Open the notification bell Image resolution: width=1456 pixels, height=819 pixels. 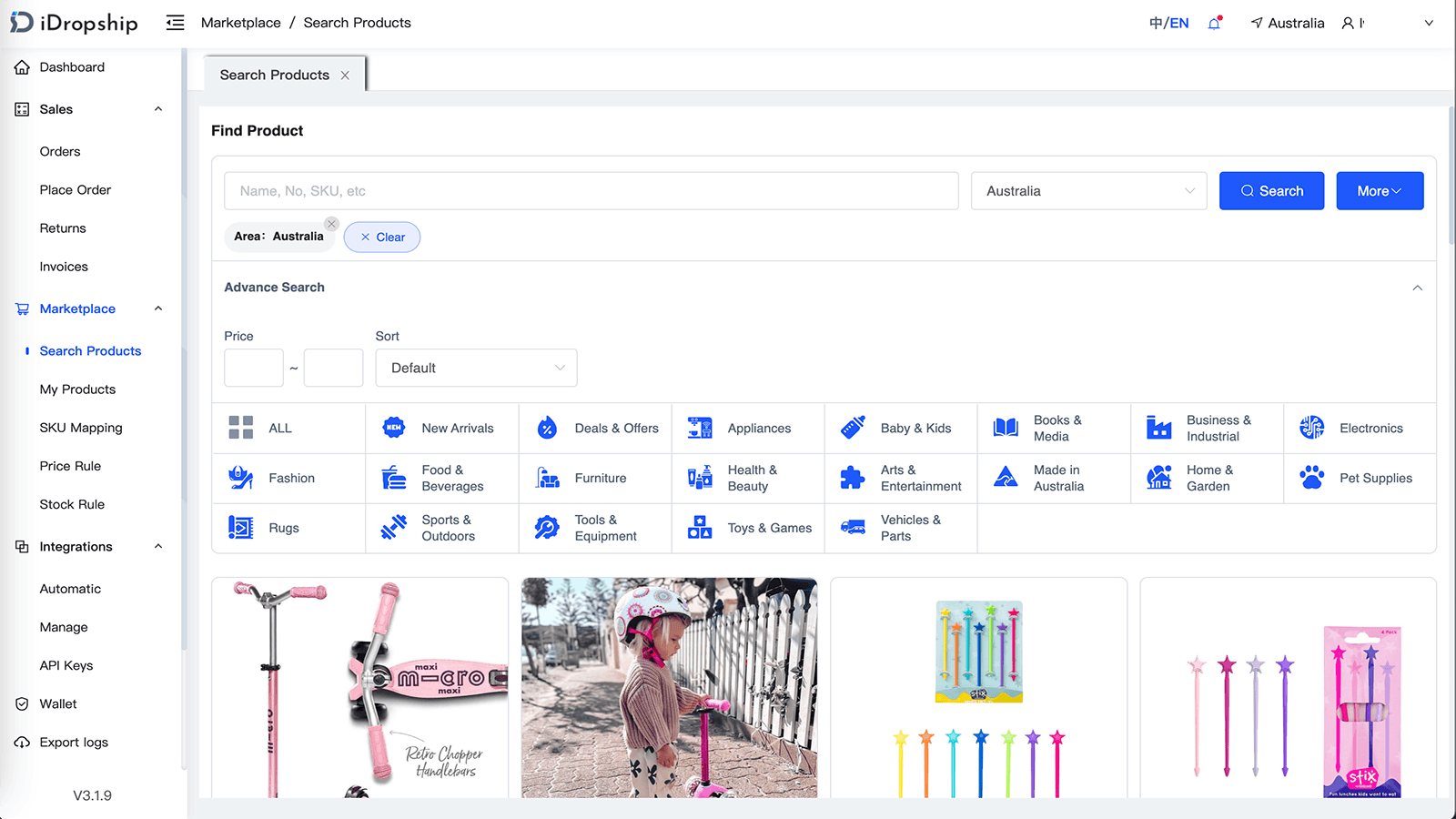1214,23
